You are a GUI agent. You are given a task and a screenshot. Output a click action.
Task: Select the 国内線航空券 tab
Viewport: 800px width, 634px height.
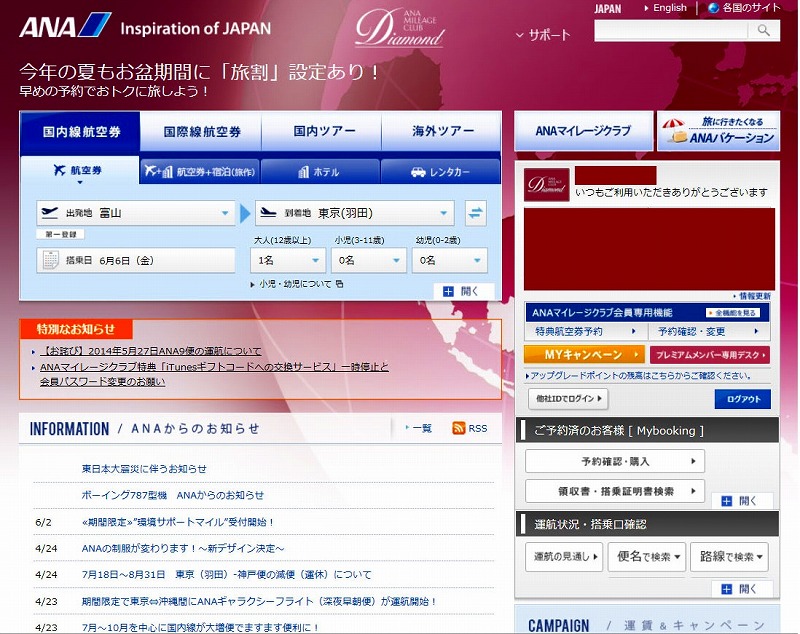point(80,132)
